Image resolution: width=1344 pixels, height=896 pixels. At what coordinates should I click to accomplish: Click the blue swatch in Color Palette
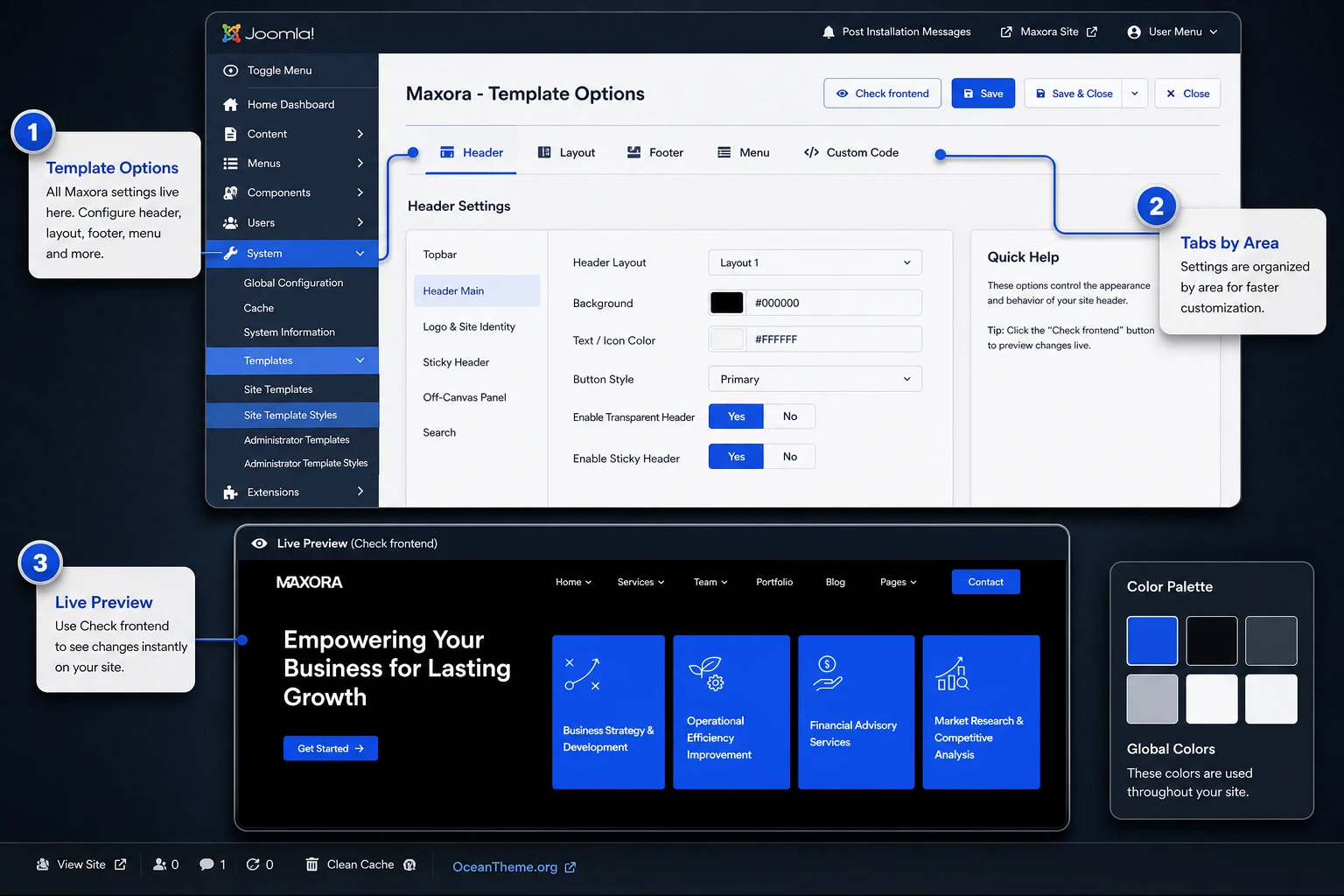(x=1152, y=640)
